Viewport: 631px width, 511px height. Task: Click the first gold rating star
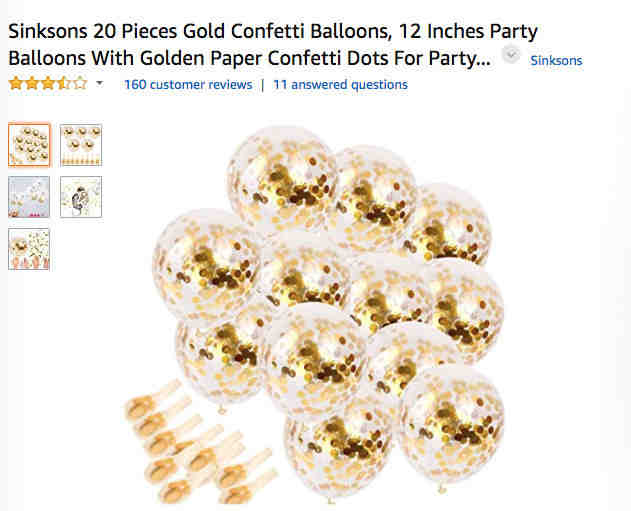pos(16,84)
